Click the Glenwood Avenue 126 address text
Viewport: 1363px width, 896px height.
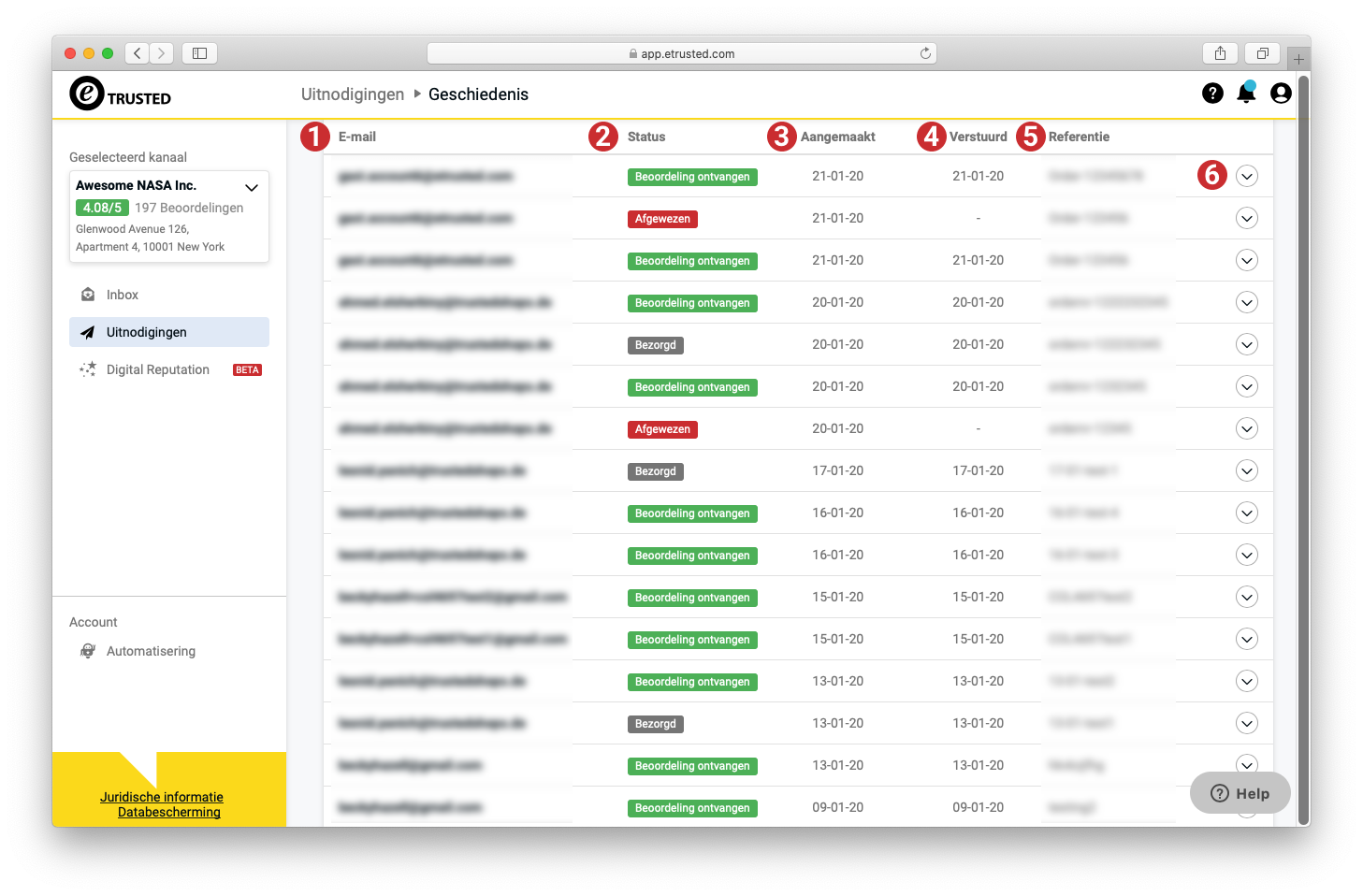coord(132,229)
